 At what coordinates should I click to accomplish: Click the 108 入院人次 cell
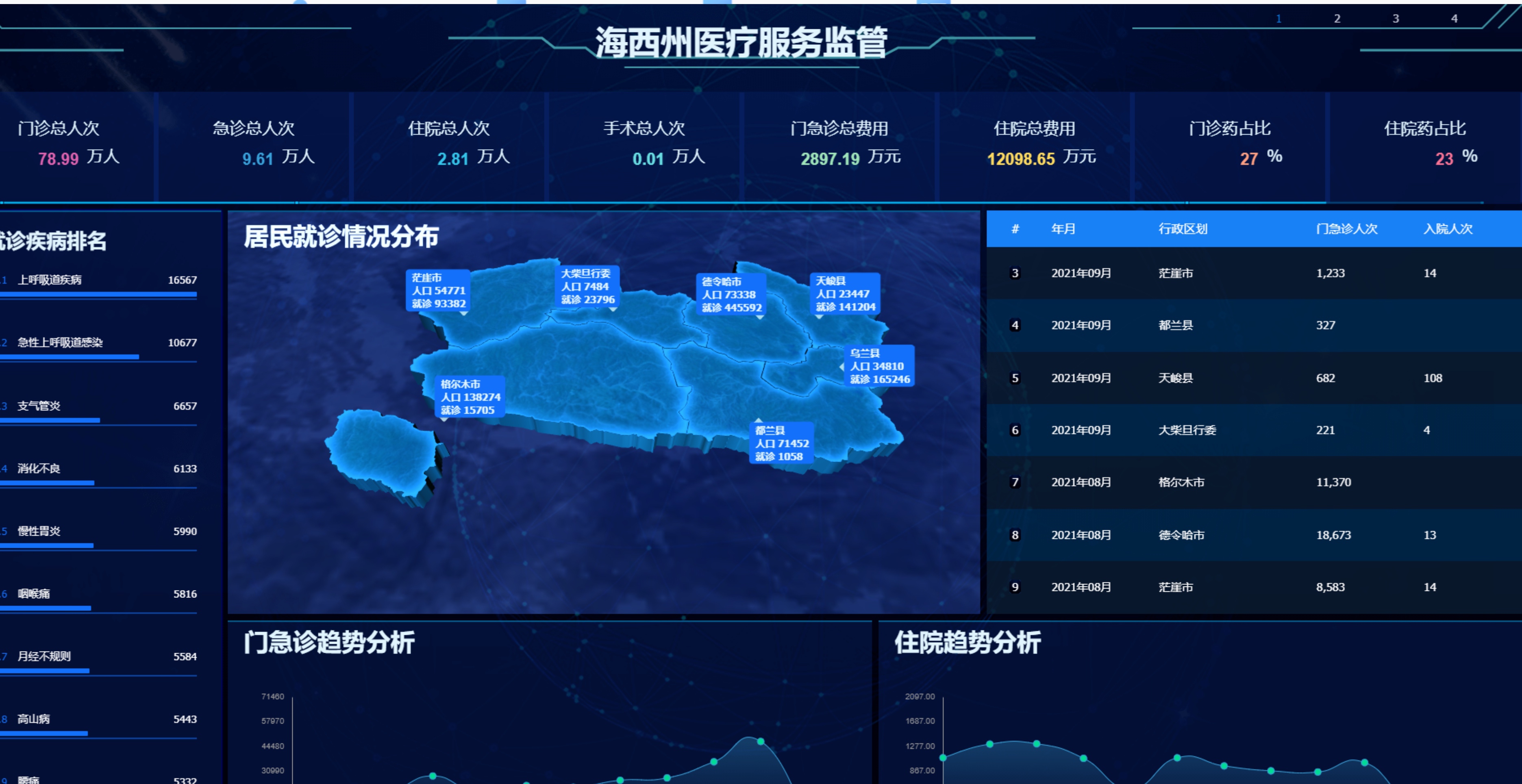tap(1433, 378)
